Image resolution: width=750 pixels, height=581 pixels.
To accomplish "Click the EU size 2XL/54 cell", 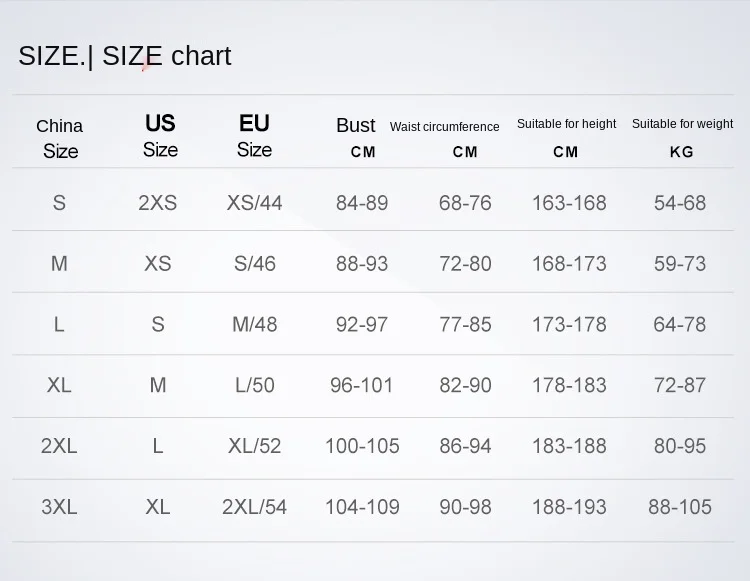I will [255, 507].
